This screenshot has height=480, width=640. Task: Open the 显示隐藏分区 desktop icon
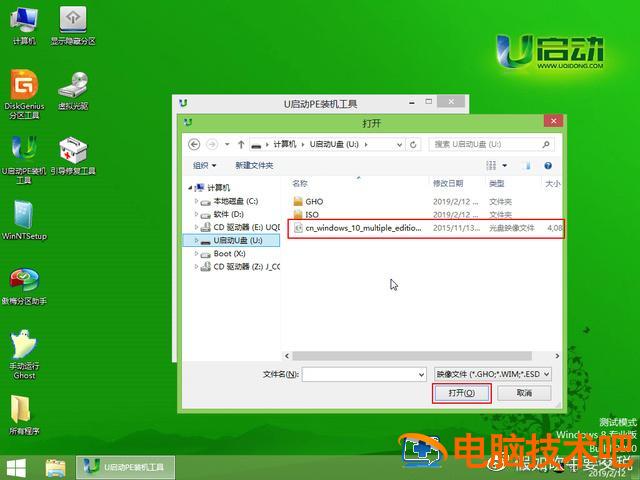coord(73,25)
